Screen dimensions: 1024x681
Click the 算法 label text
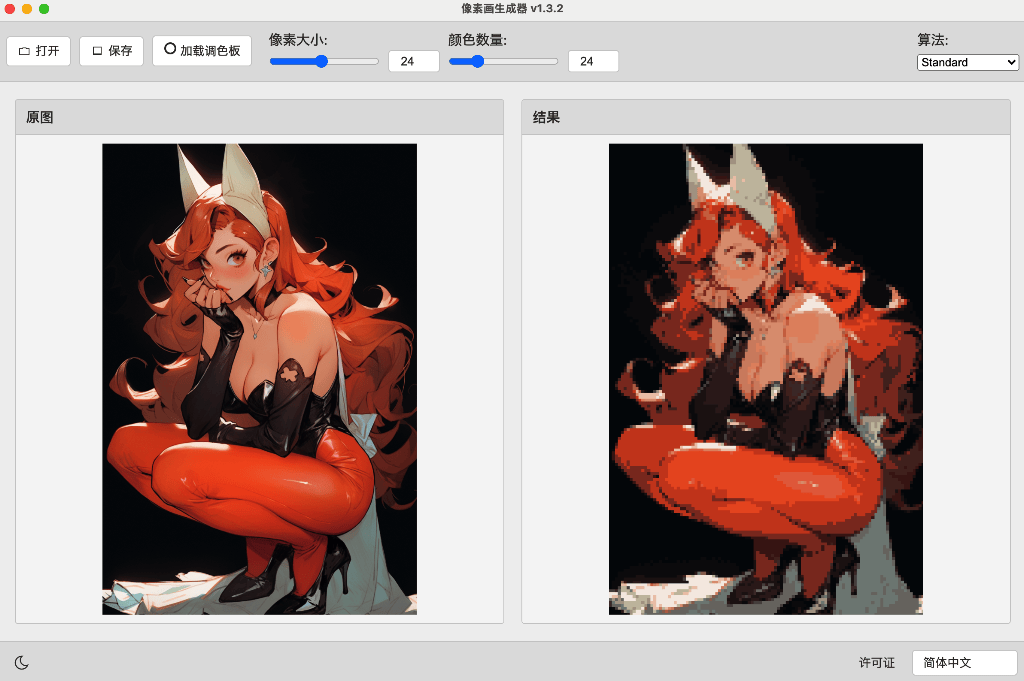click(x=932, y=40)
